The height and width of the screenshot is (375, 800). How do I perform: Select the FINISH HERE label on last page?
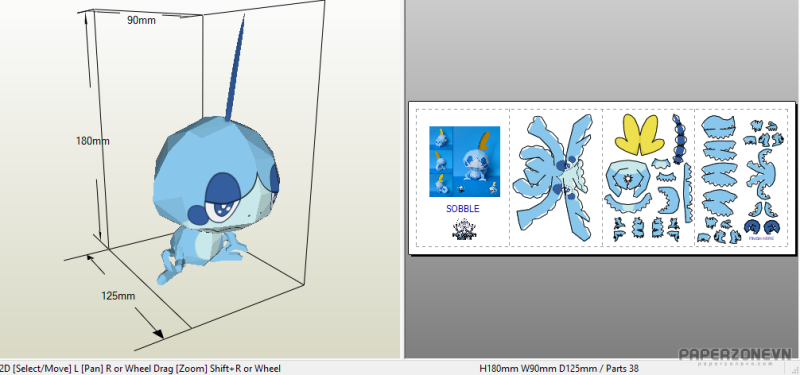(x=761, y=238)
